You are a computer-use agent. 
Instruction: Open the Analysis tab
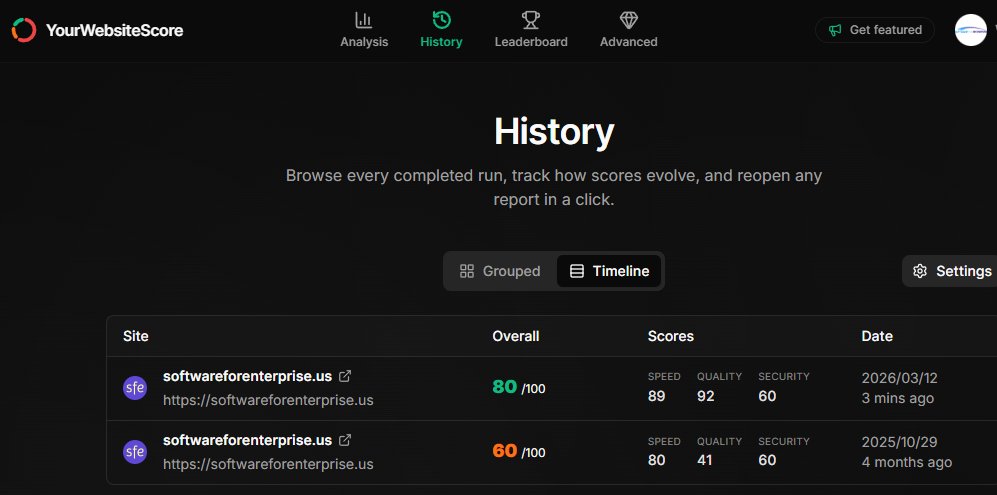[364, 30]
